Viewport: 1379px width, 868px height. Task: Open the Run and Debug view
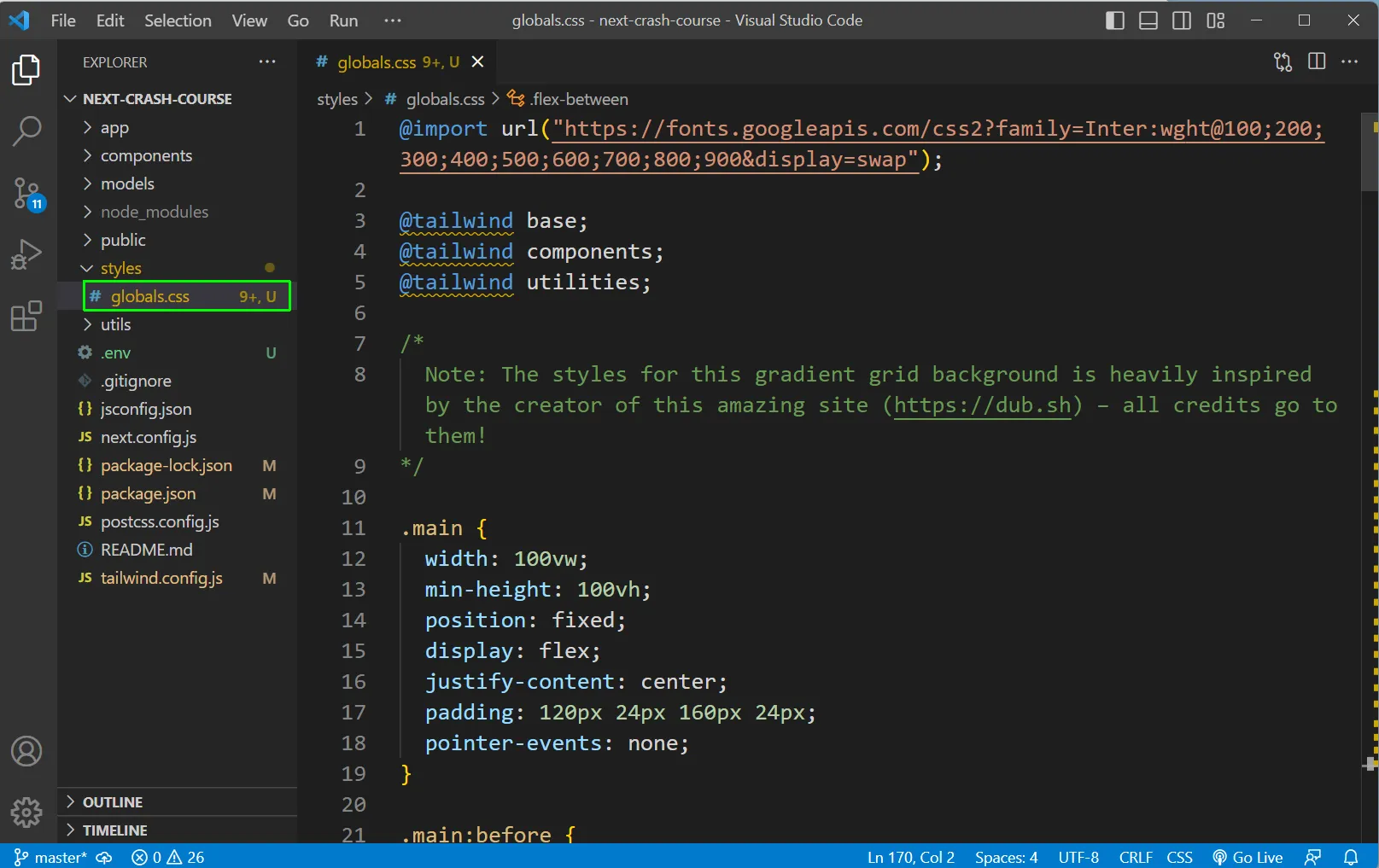[x=26, y=254]
